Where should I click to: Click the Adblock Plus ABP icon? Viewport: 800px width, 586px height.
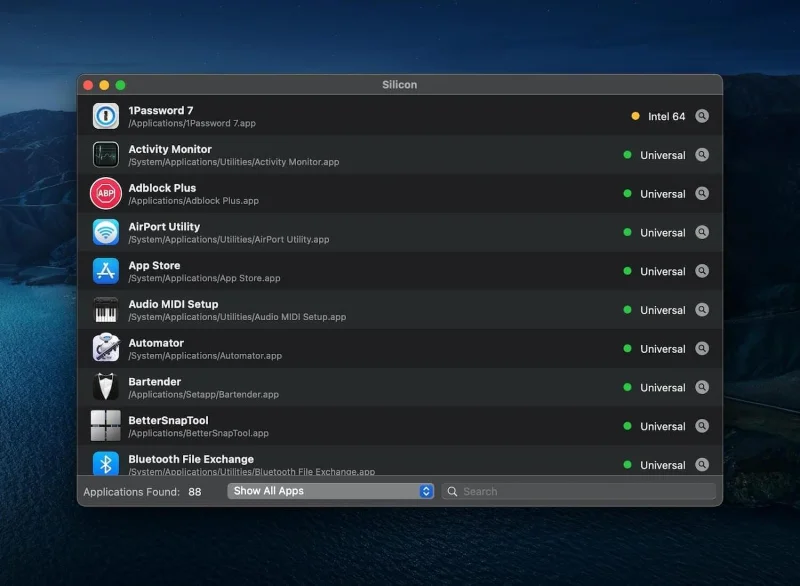pos(106,193)
